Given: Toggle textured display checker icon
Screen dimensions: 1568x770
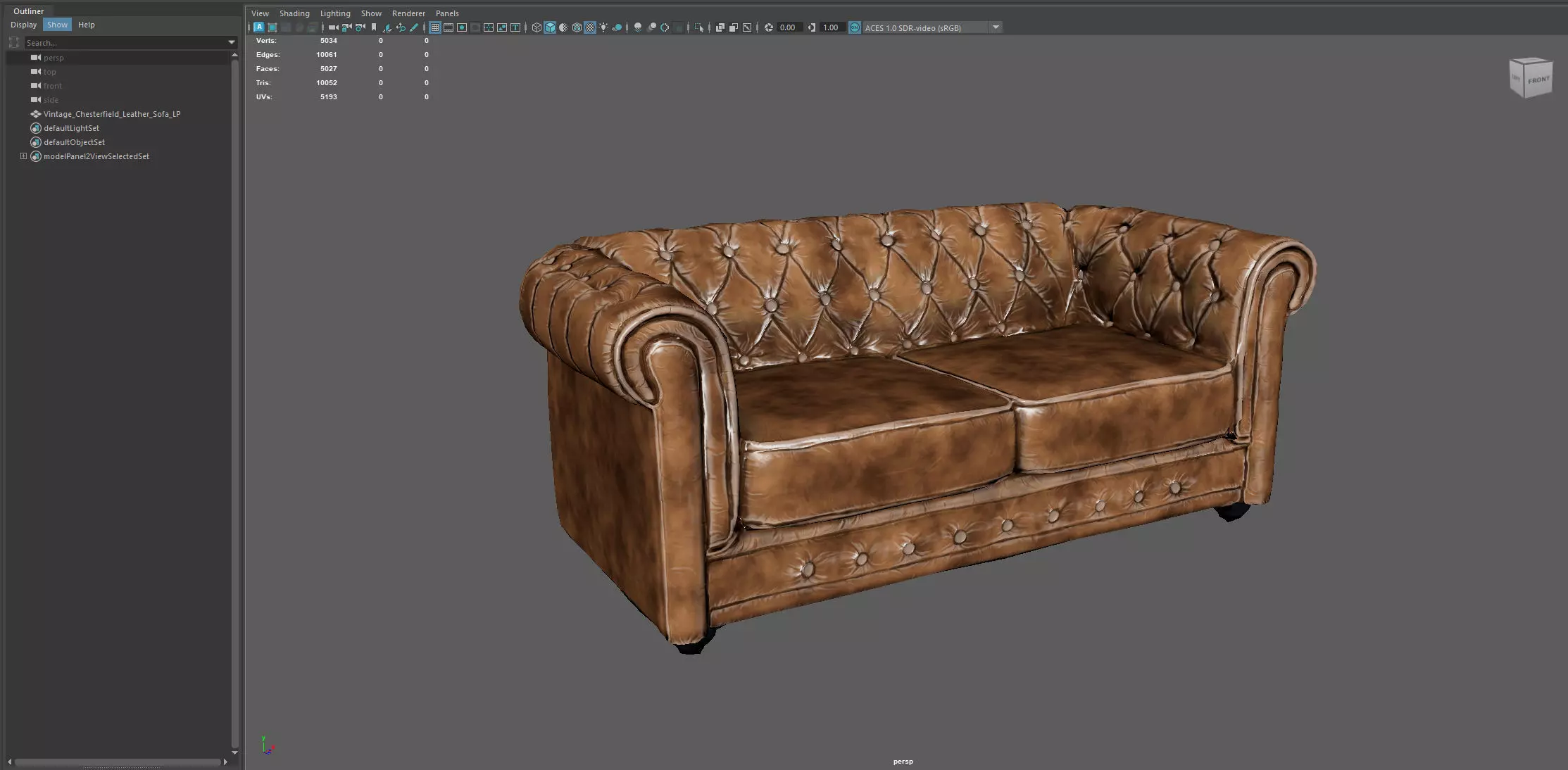Looking at the screenshot, I should [x=590, y=27].
